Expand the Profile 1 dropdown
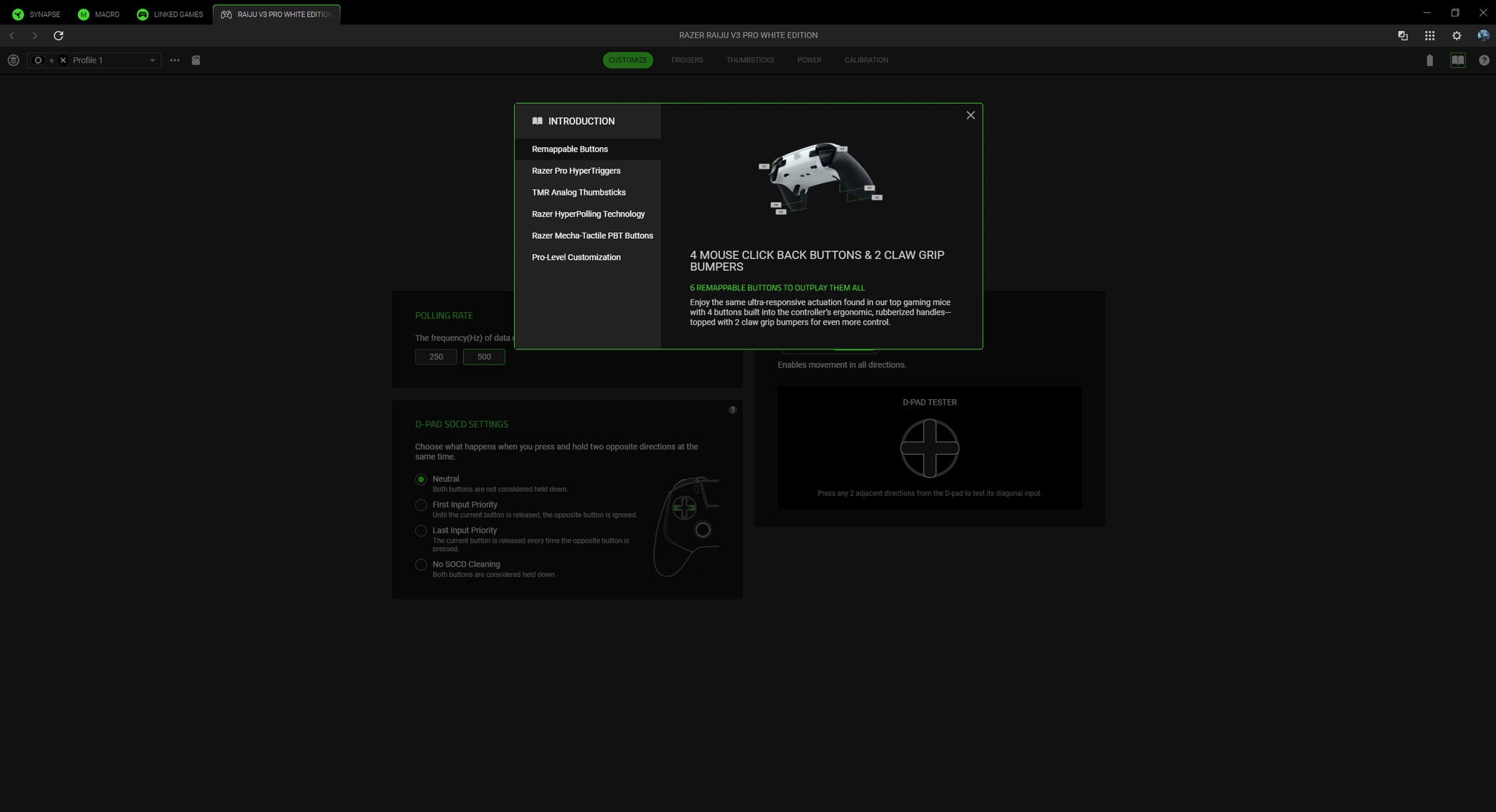Viewport: 1496px width, 812px height. [x=152, y=61]
